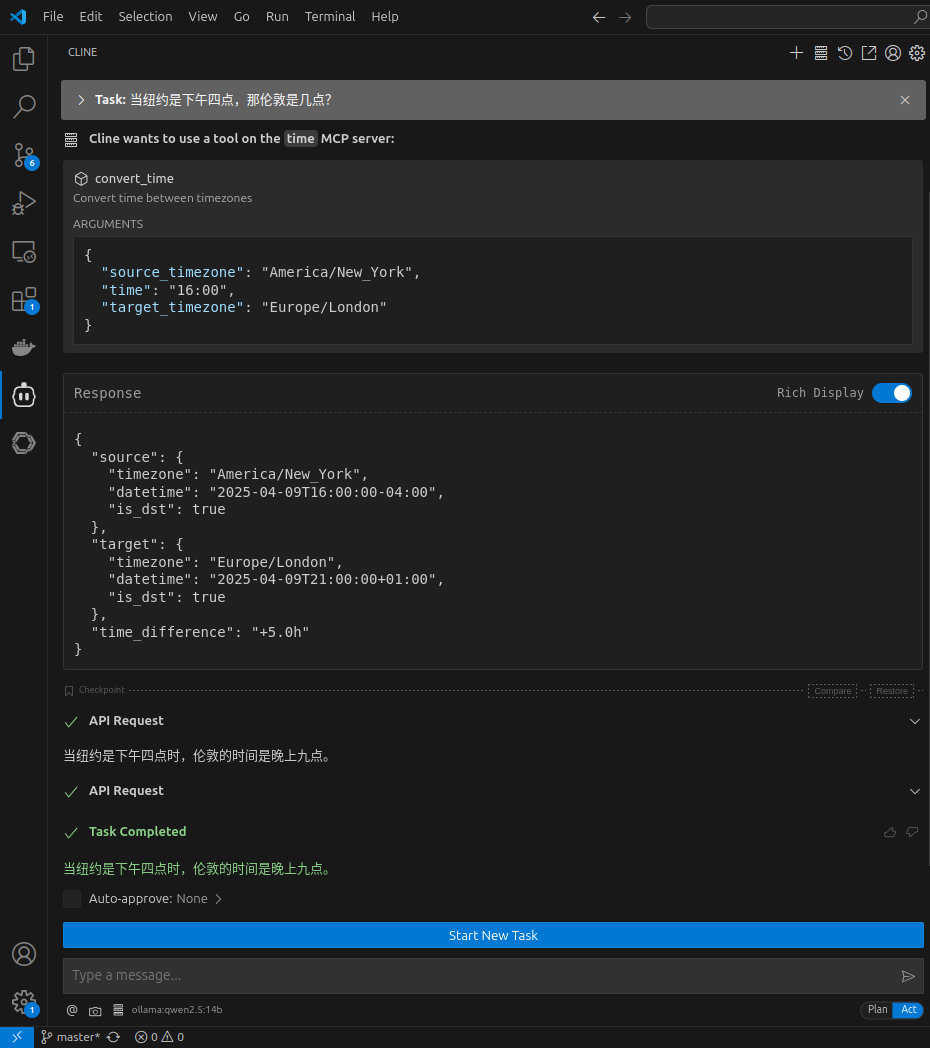The width and height of the screenshot is (930, 1048).
Task: Click the camera add image icon
Action: point(95,1010)
